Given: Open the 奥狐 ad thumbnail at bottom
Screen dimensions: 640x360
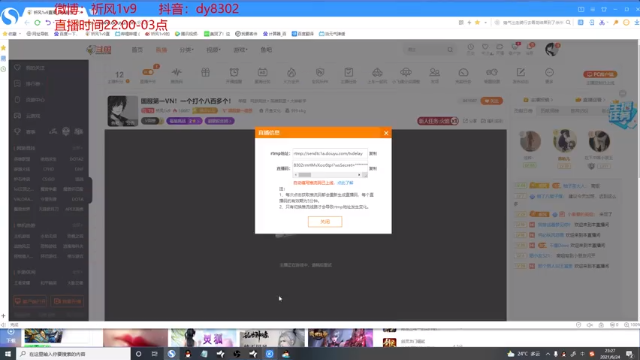Looking at the screenshot, I should point(203,338).
